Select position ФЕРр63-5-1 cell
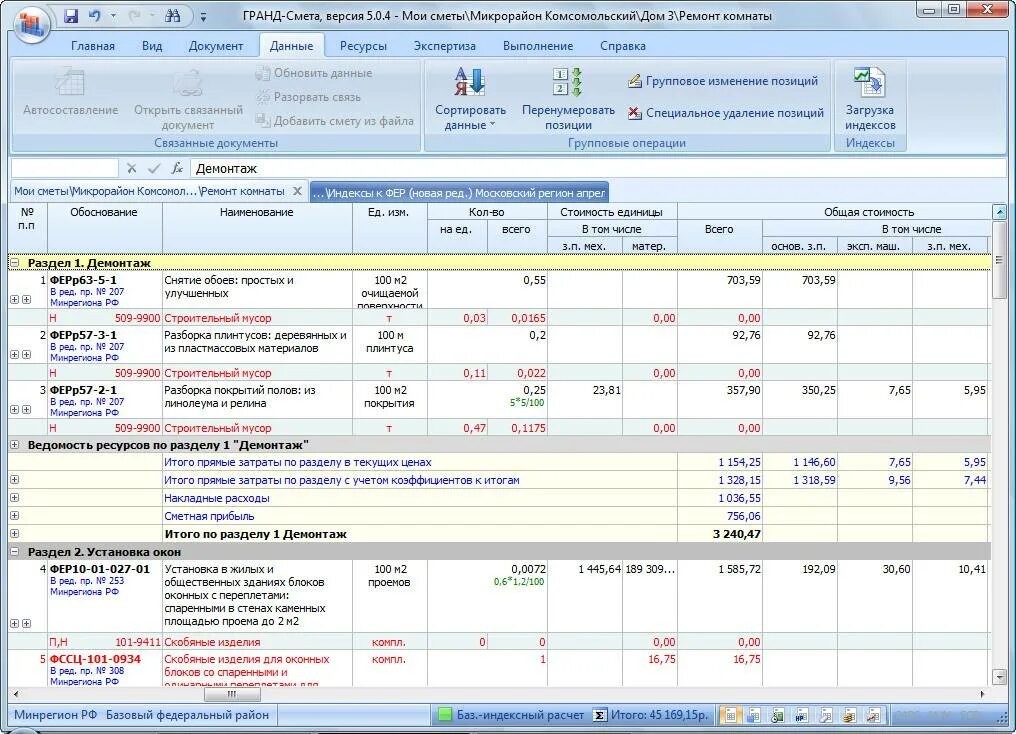The image size is (1016, 734). 104,290
